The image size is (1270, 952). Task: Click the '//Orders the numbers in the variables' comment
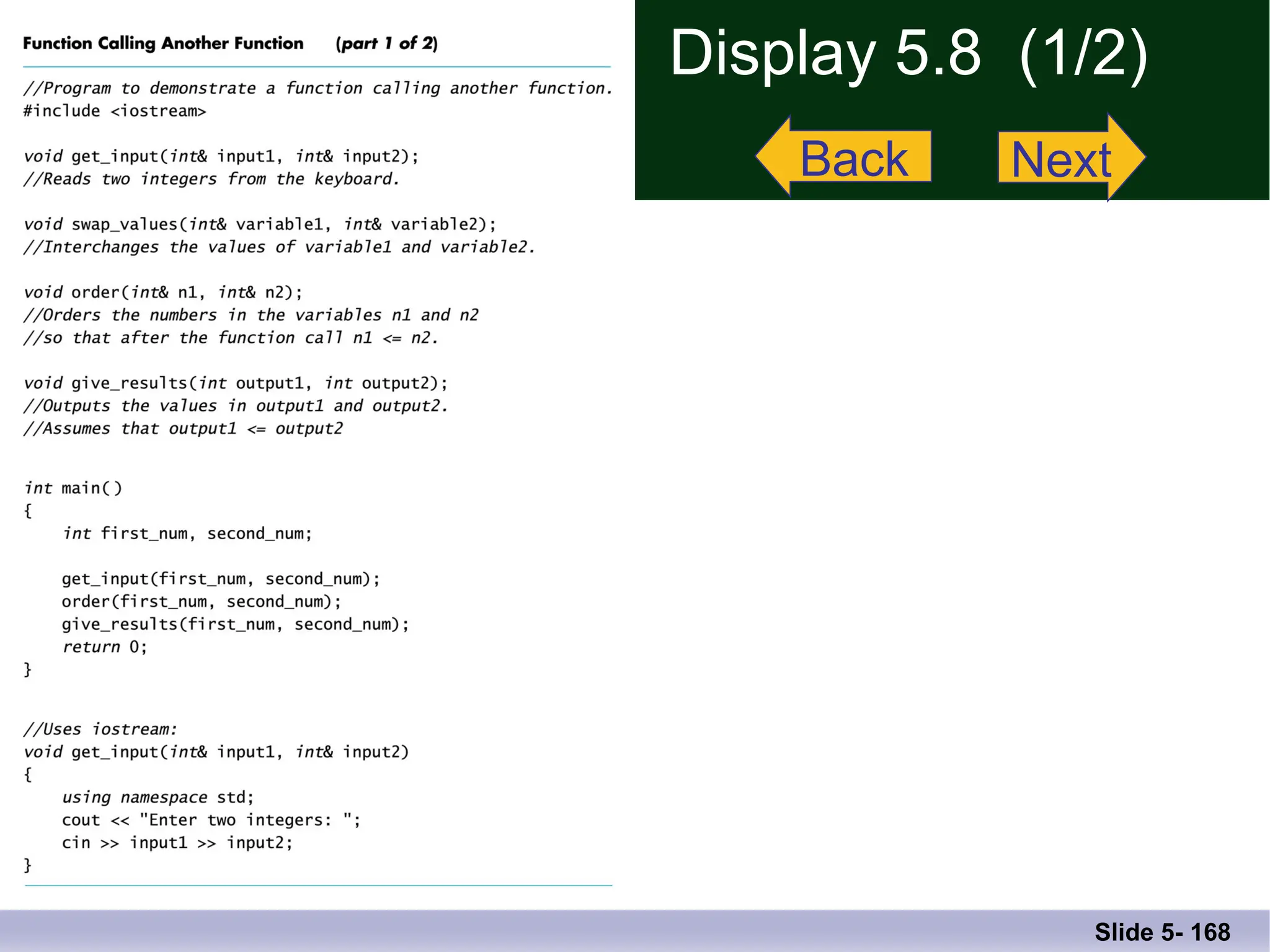[x=251, y=315]
